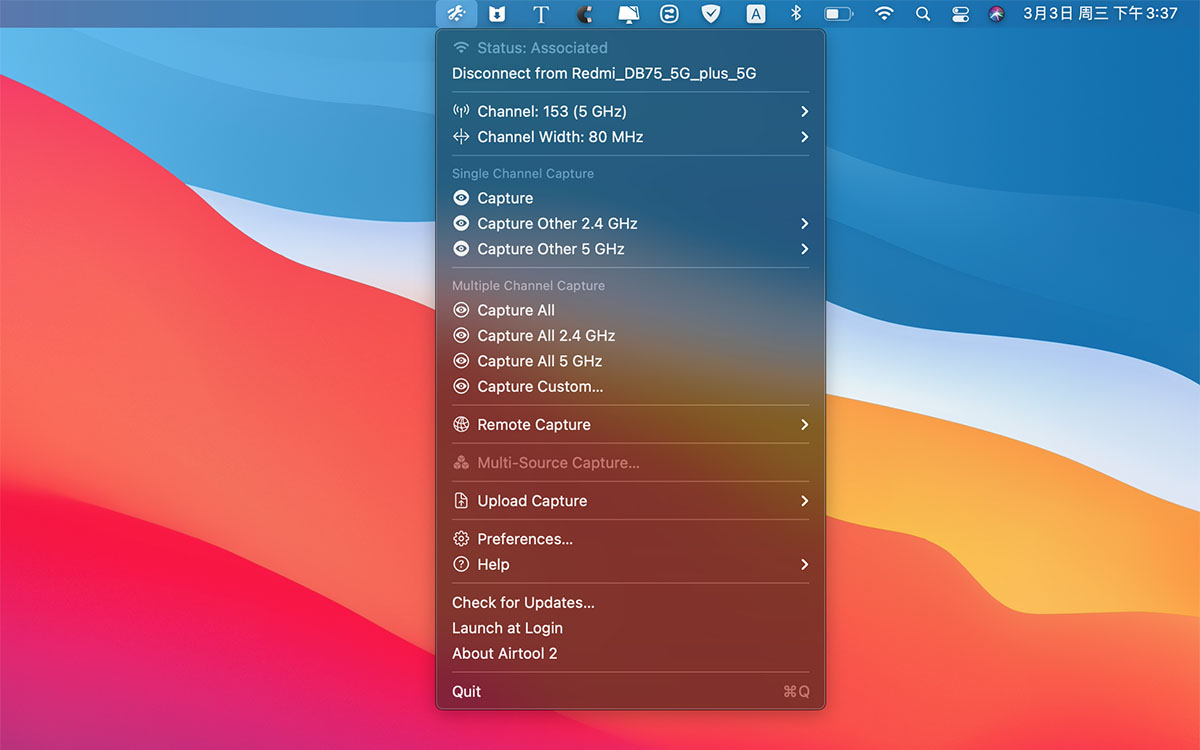1200x750 pixels.
Task: Expand the Channel 153 submenu arrow
Action: pos(805,111)
